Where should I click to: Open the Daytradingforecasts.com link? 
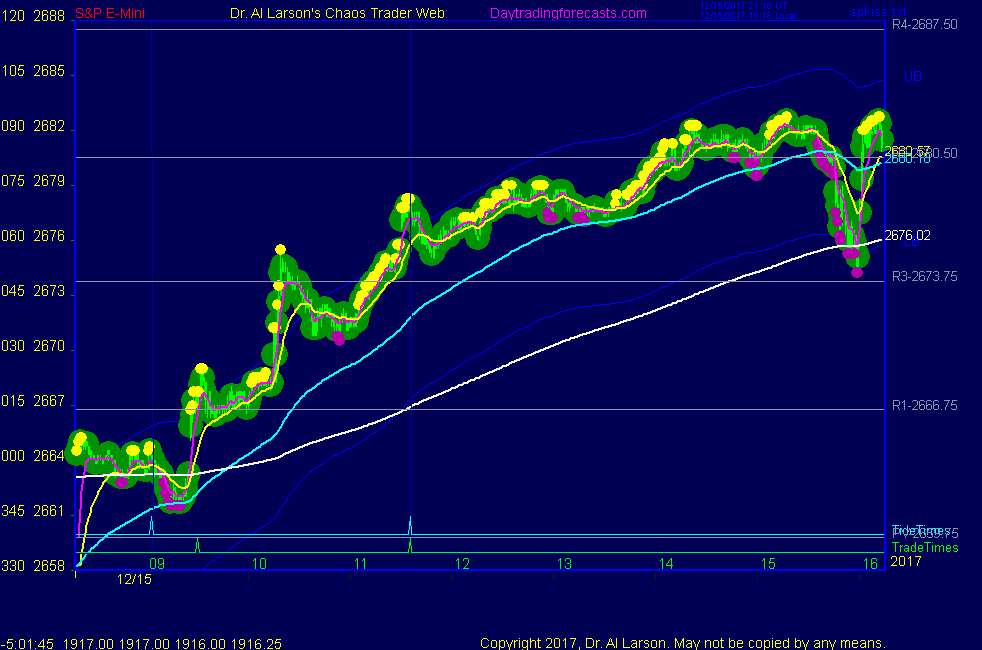(568, 13)
